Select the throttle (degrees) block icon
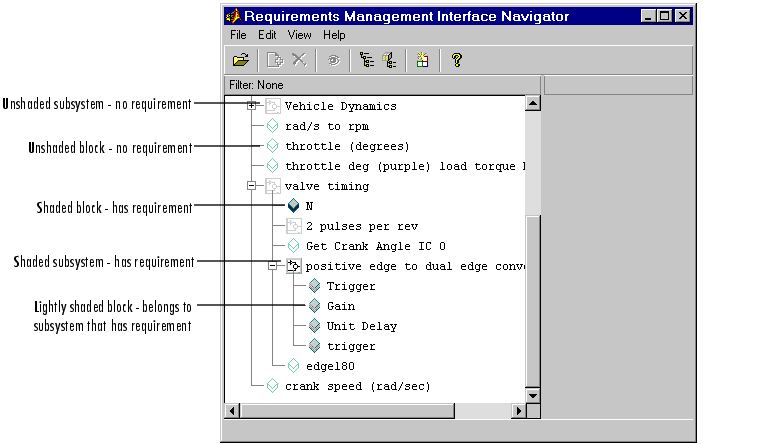758x444 pixels. coord(273,146)
